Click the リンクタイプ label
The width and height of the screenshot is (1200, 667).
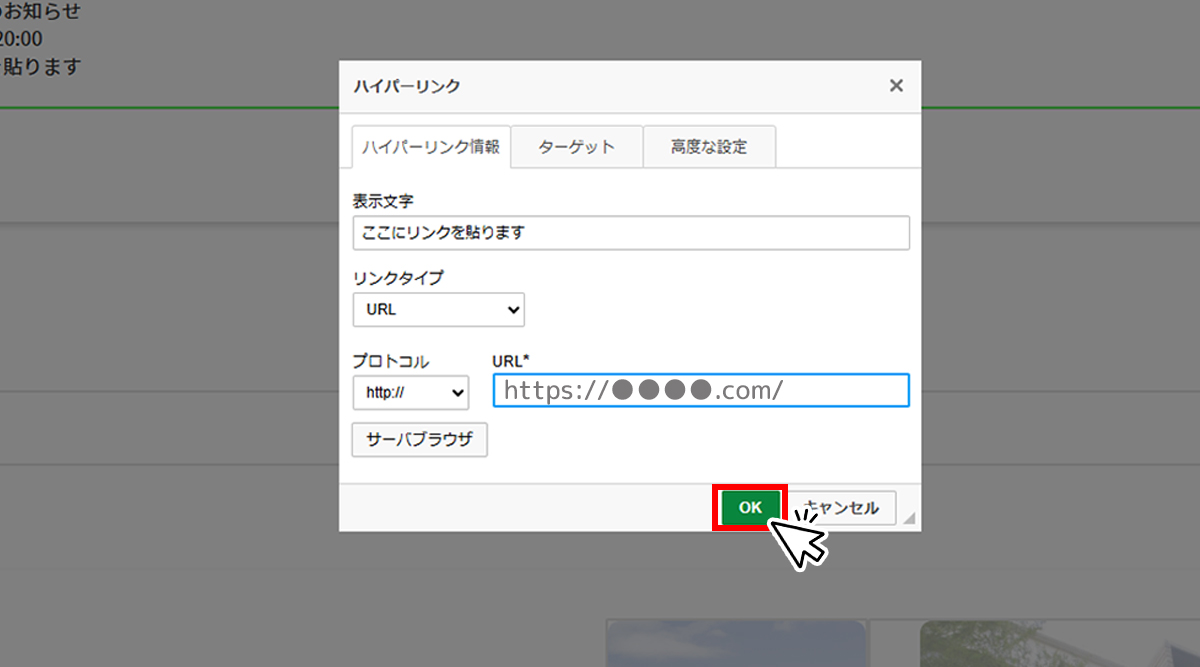pyautogui.click(x=398, y=278)
